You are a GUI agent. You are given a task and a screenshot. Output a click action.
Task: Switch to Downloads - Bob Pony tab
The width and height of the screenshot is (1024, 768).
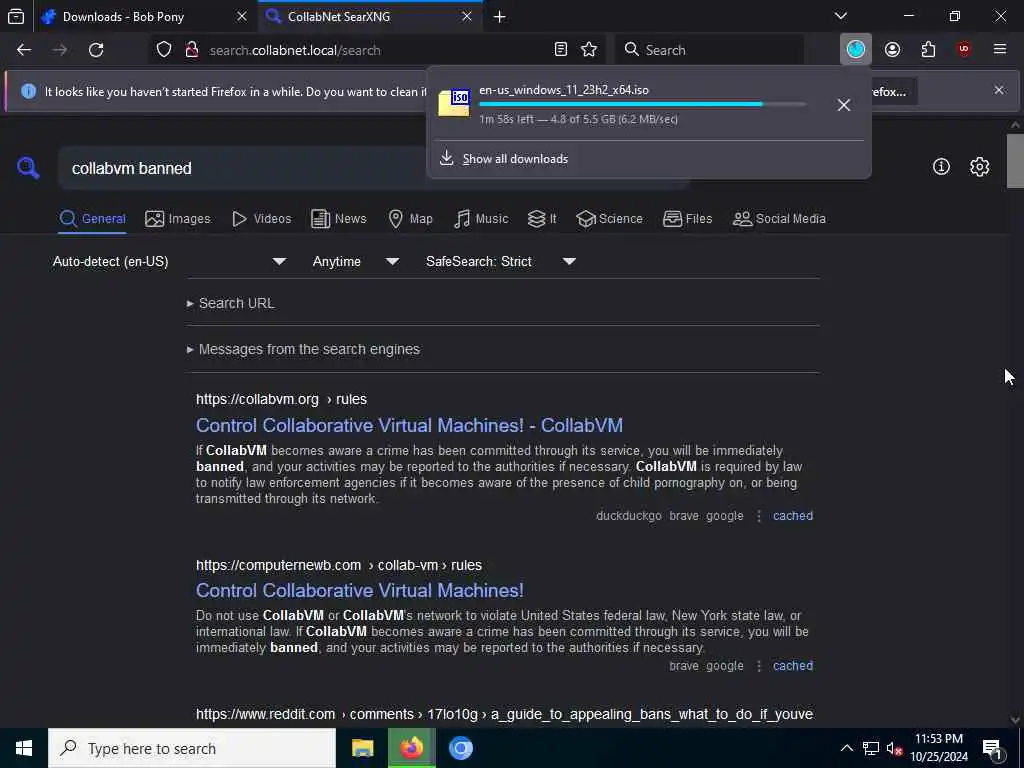coord(124,17)
